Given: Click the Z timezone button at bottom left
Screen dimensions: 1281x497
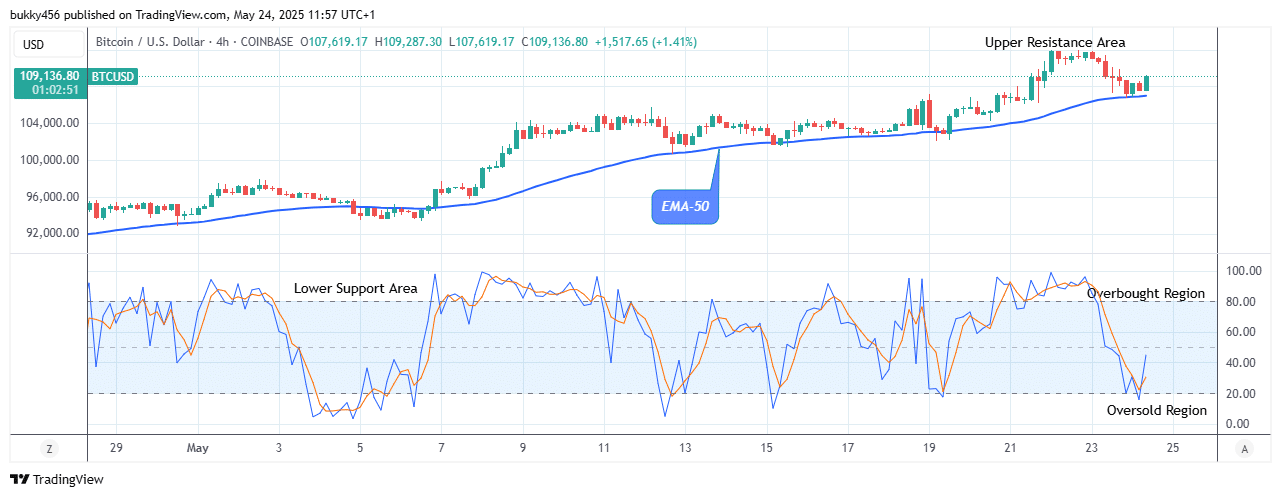Looking at the screenshot, I should point(48,449).
